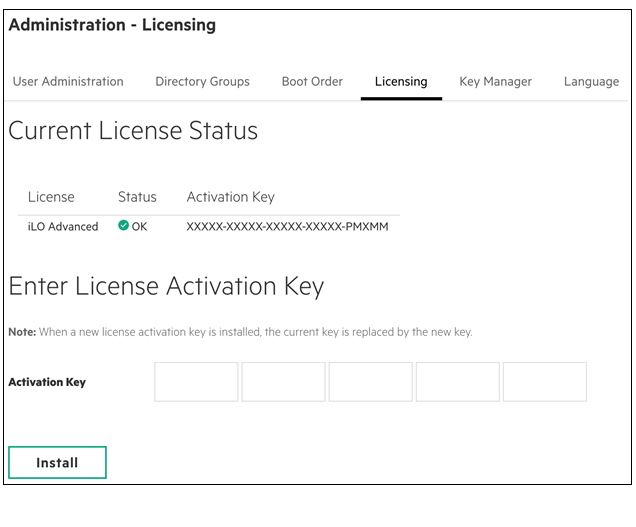Viewport: 636px width, 527px height.
Task: Open the User Administration tab
Action: [x=68, y=82]
